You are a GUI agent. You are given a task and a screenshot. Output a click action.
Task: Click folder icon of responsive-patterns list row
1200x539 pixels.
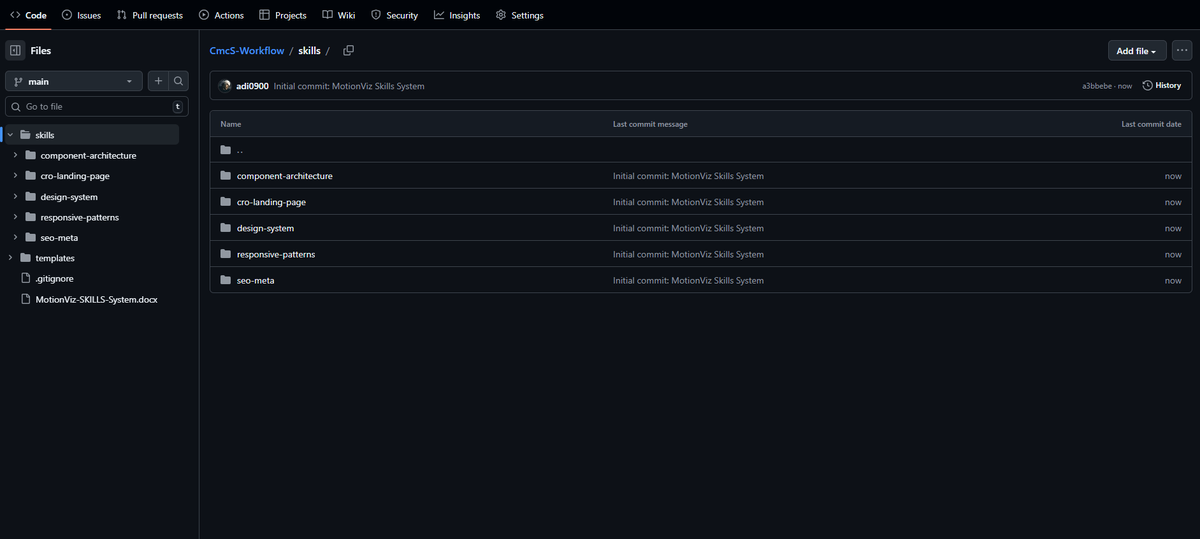tap(225, 254)
